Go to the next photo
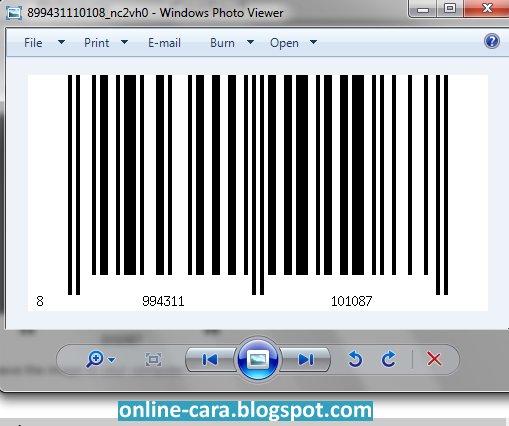This screenshot has width=509, height=426. point(305,359)
